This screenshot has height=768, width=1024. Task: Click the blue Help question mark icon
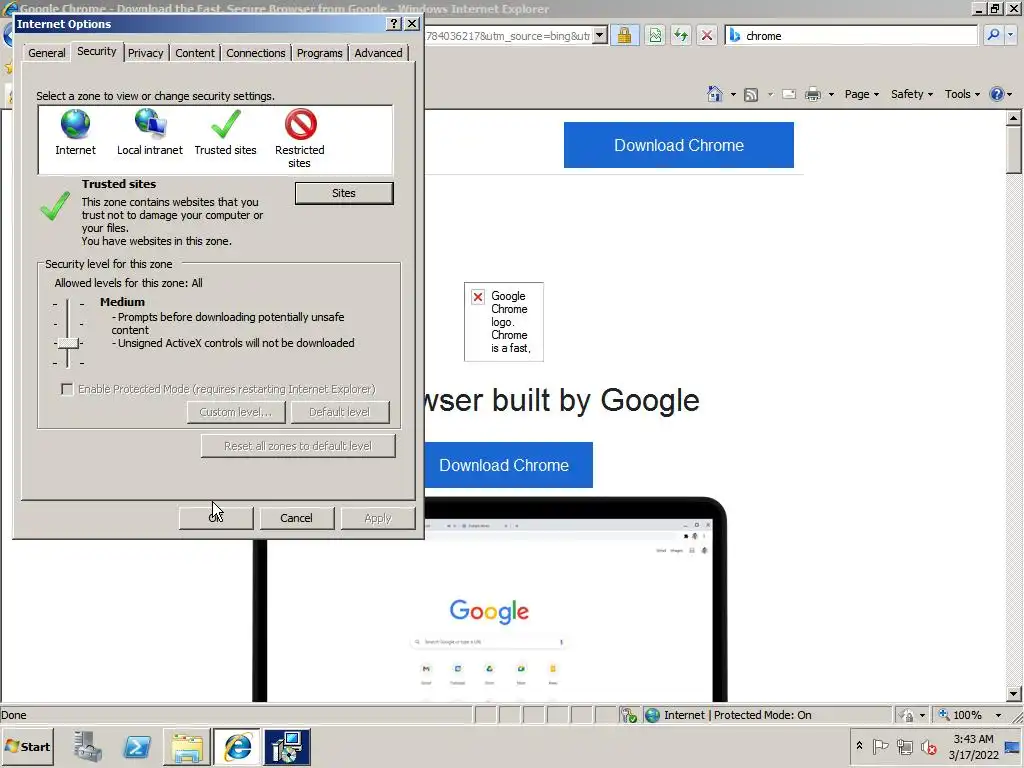click(x=997, y=94)
